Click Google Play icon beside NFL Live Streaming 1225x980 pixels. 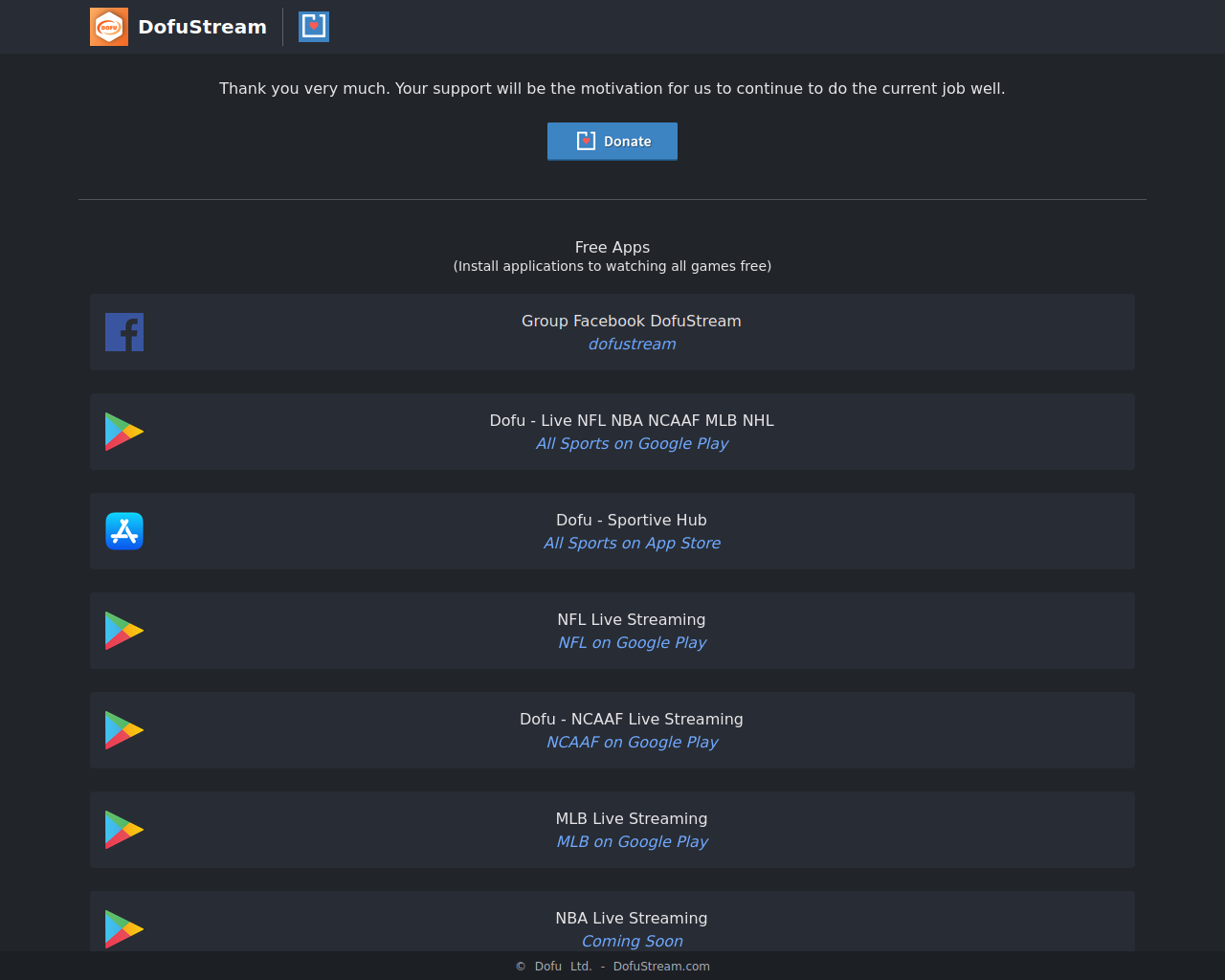(124, 631)
